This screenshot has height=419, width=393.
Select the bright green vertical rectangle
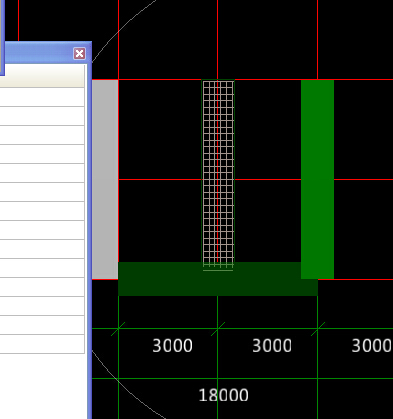(317, 179)
